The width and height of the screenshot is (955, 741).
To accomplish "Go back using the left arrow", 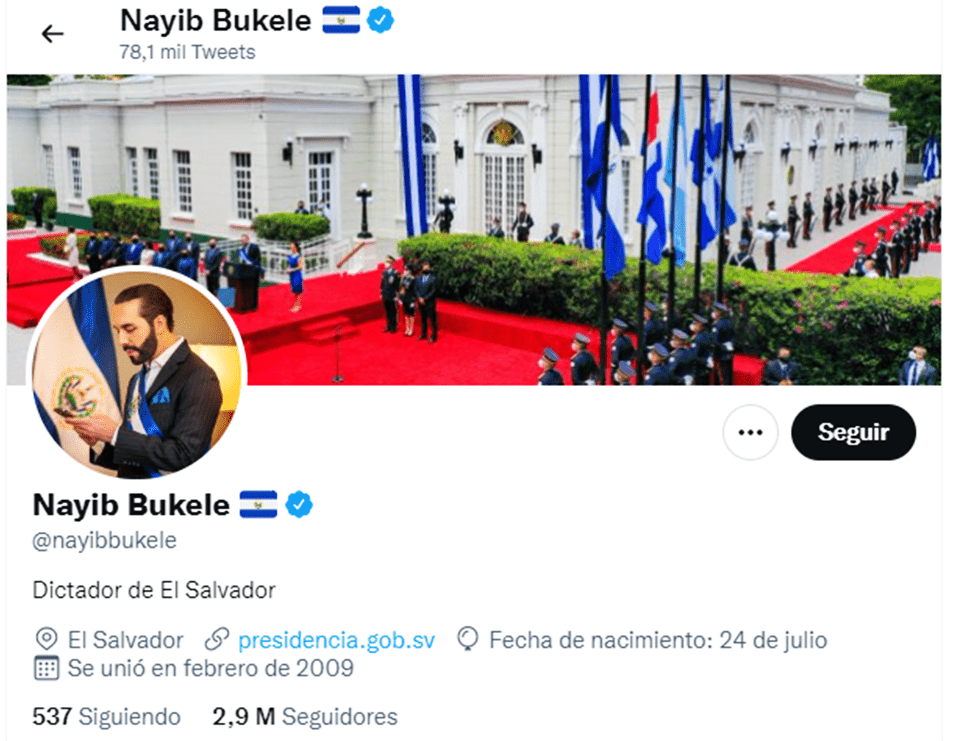I will tap(52, 33).
